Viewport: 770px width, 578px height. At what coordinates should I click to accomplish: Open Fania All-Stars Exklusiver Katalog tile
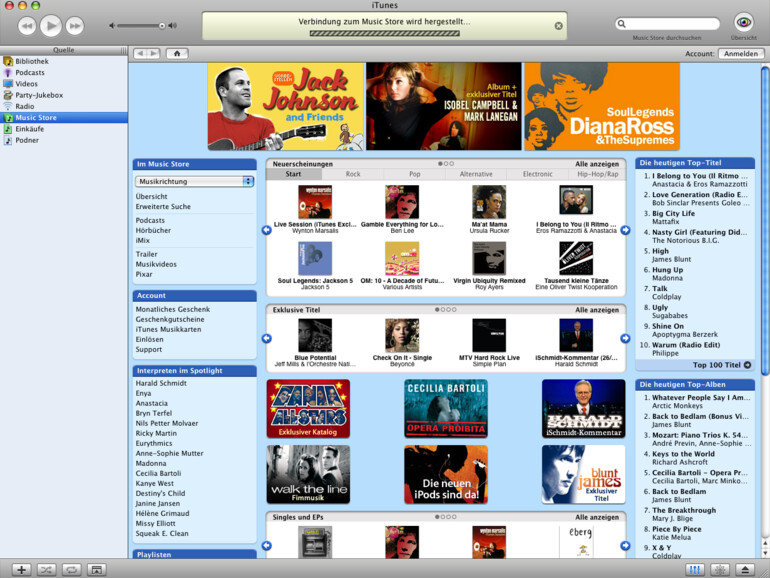(308, 409)
